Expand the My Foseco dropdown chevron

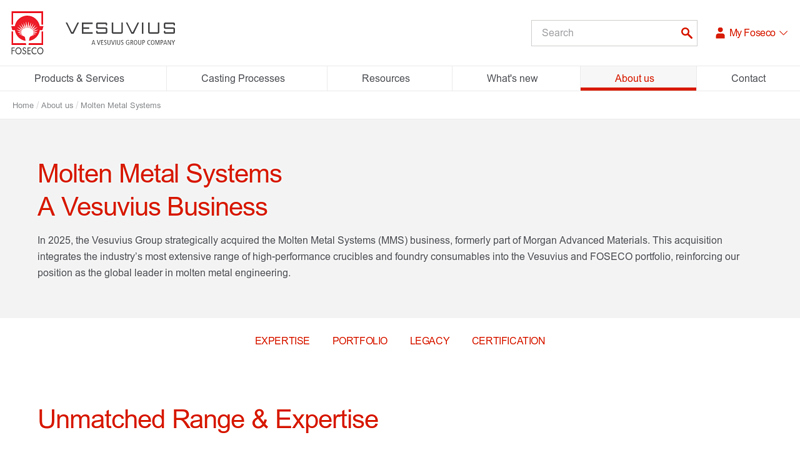click(x=783, y=33)
